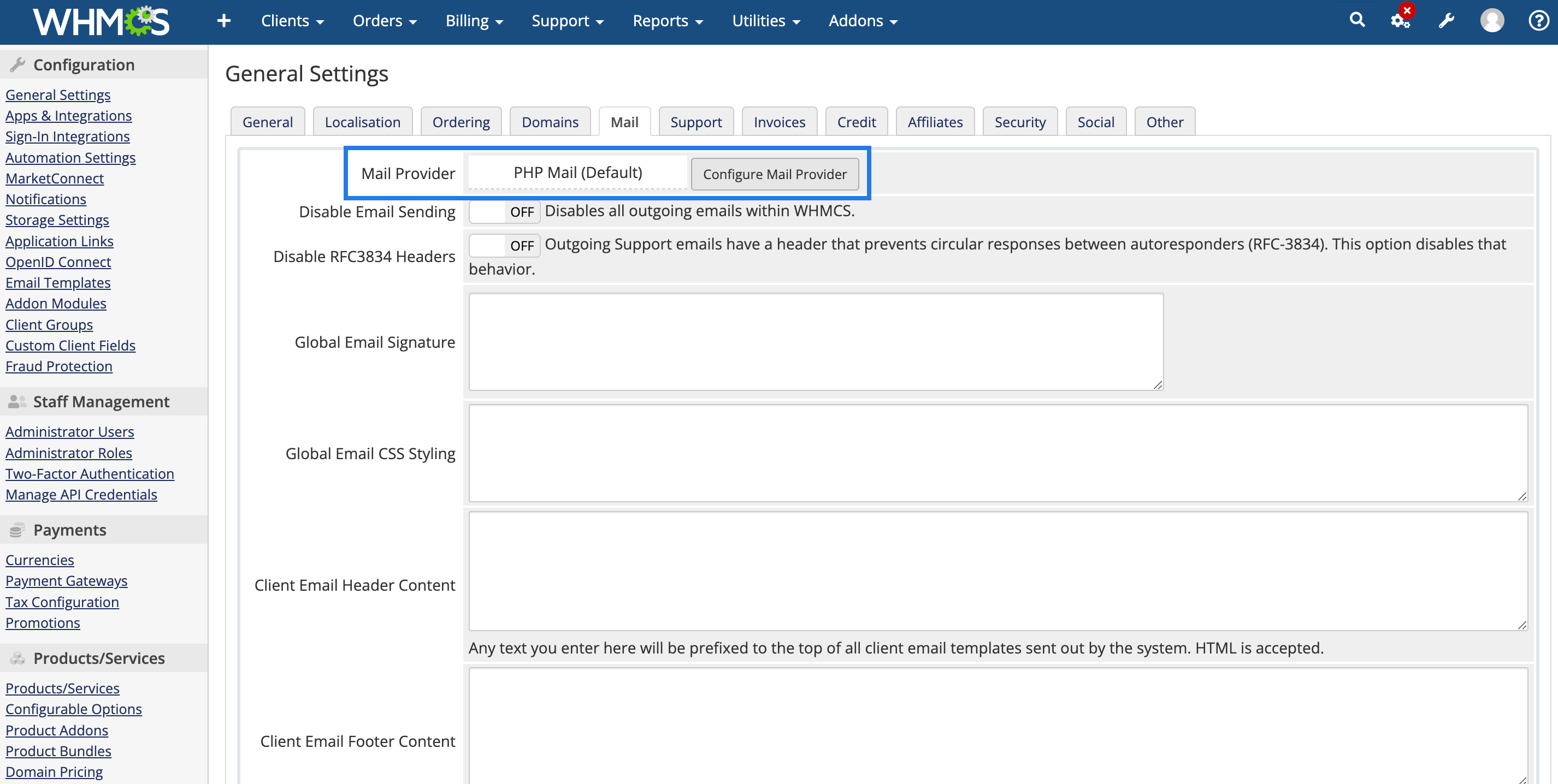Open the Addons dropdown menu

click(x=863, y=21)
